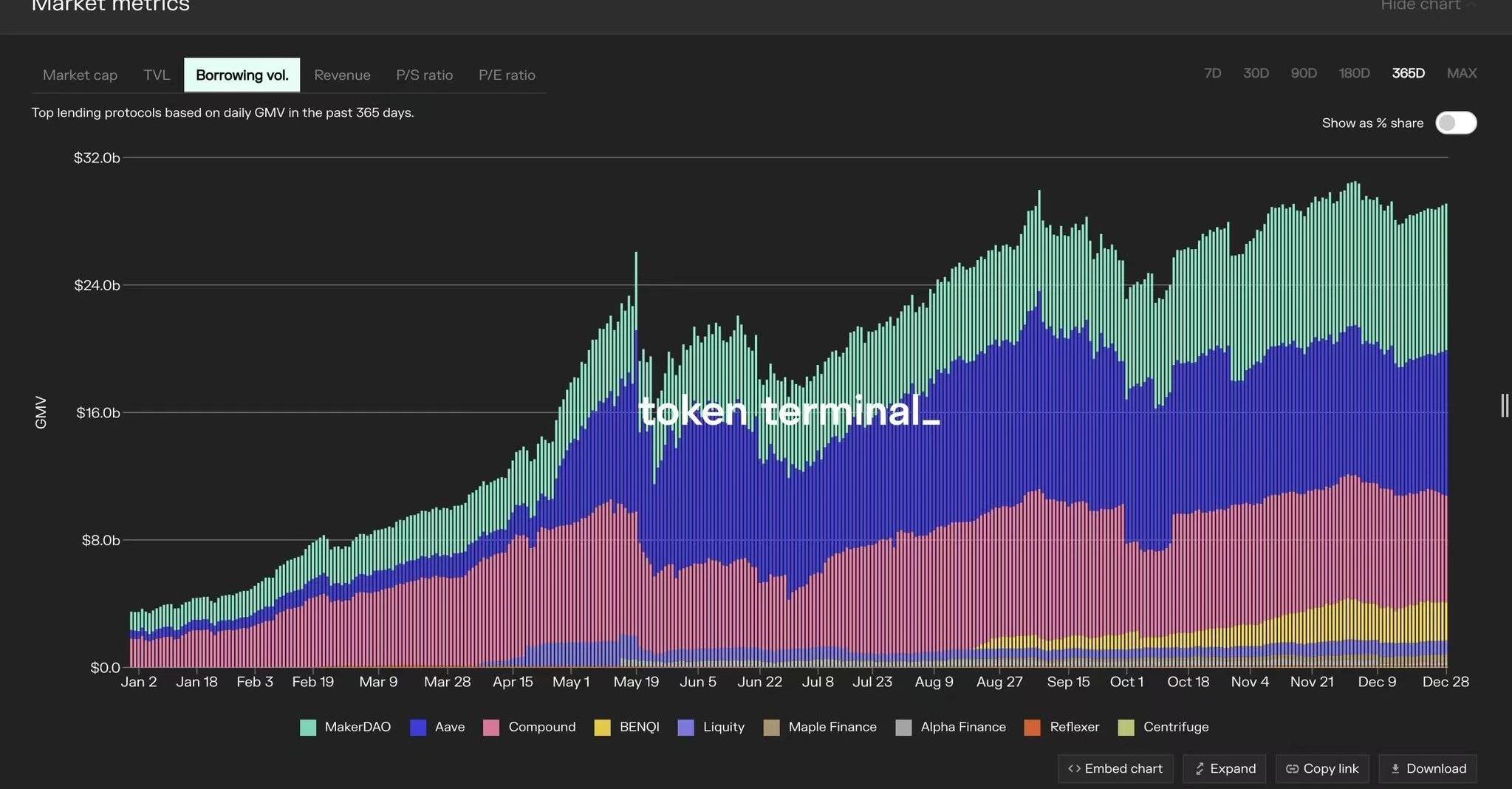Click the download arrow icon
Viewport: 1512px width, 789px height.
click(x=1395, y=769)
